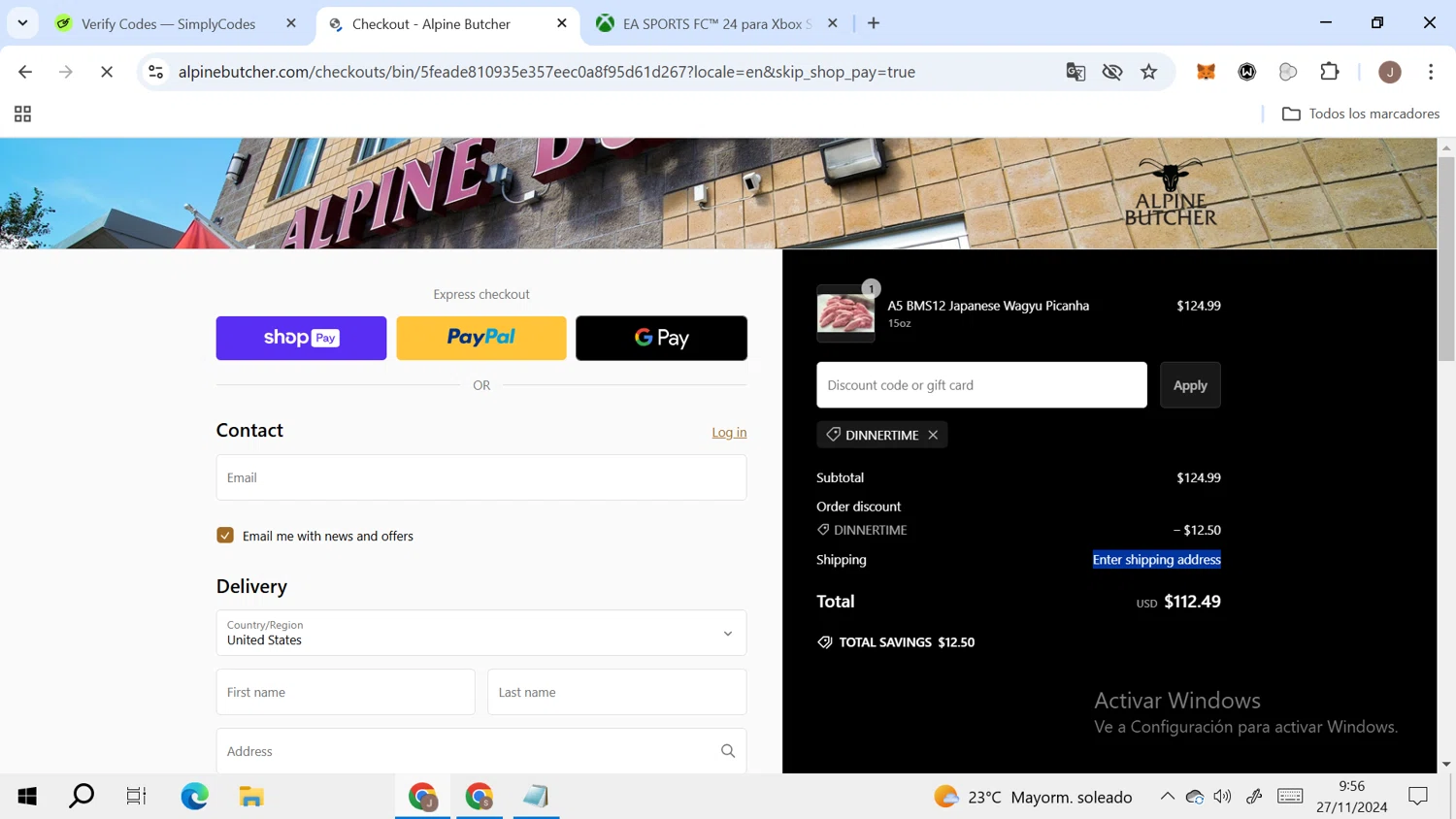Open the volume control icon
The width and height of the screenshot is (1456, 819).
1222,797
